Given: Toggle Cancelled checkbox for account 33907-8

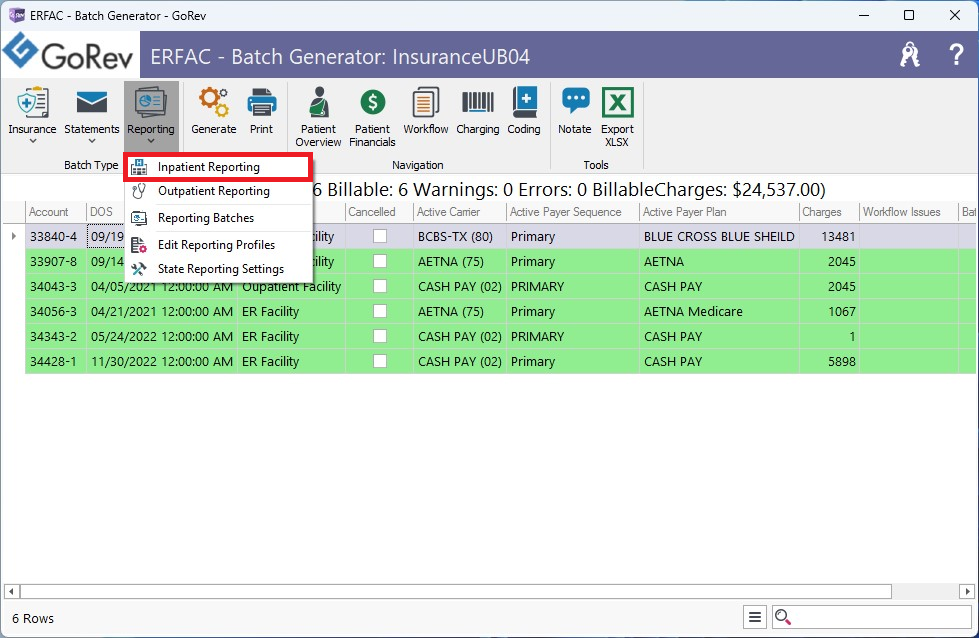Looking at the screenshot, I should click(380, 261).
